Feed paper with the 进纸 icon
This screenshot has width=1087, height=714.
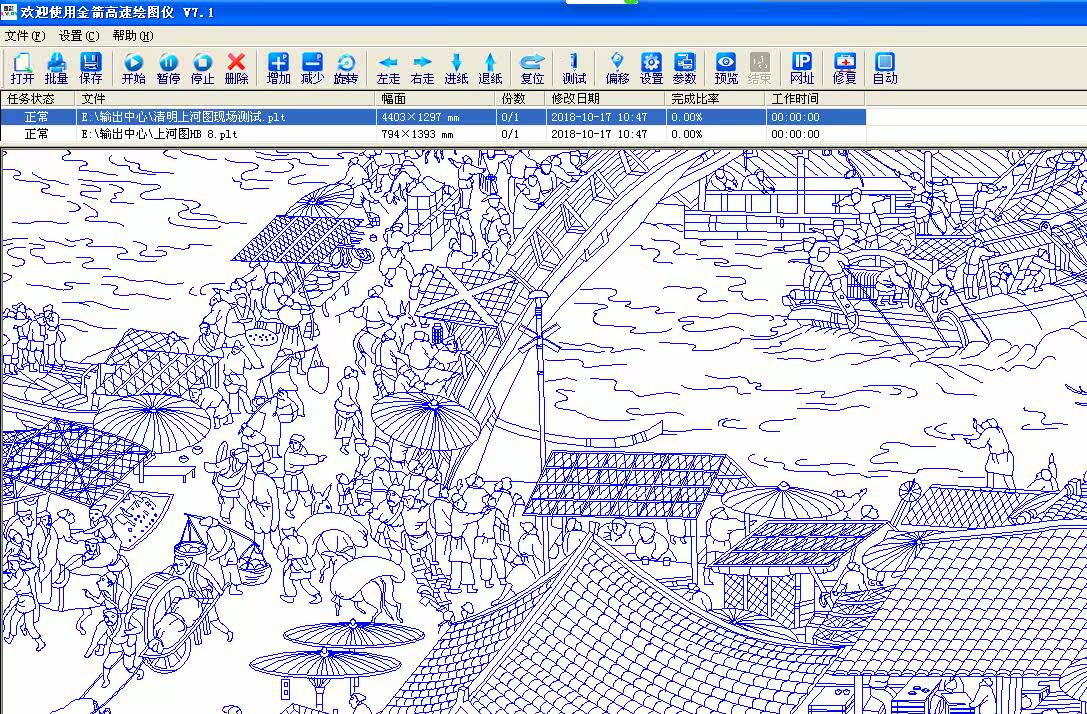pyautogui.click(x=456, y=69)
